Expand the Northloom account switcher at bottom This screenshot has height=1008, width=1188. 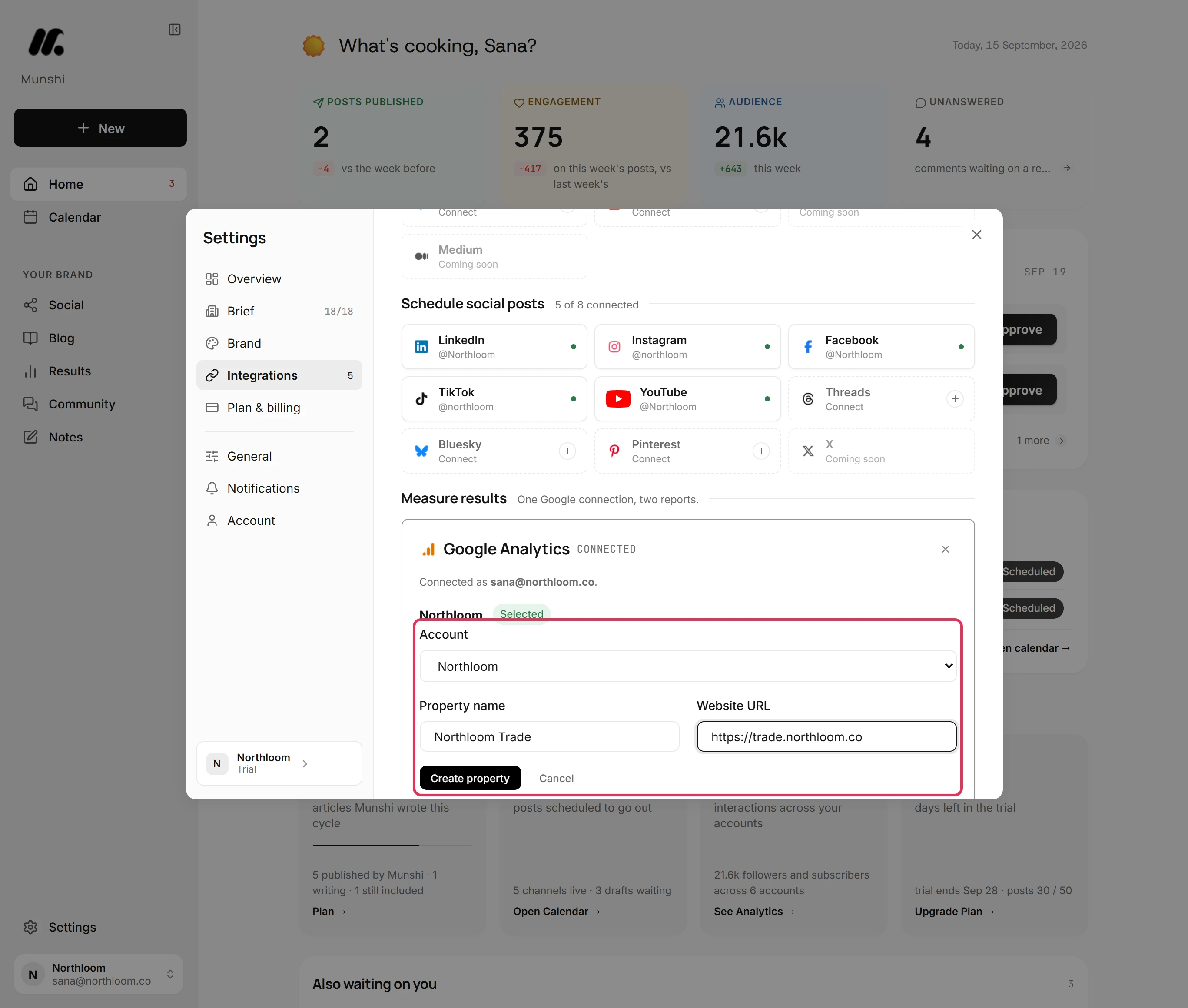(x=98, y=974)
